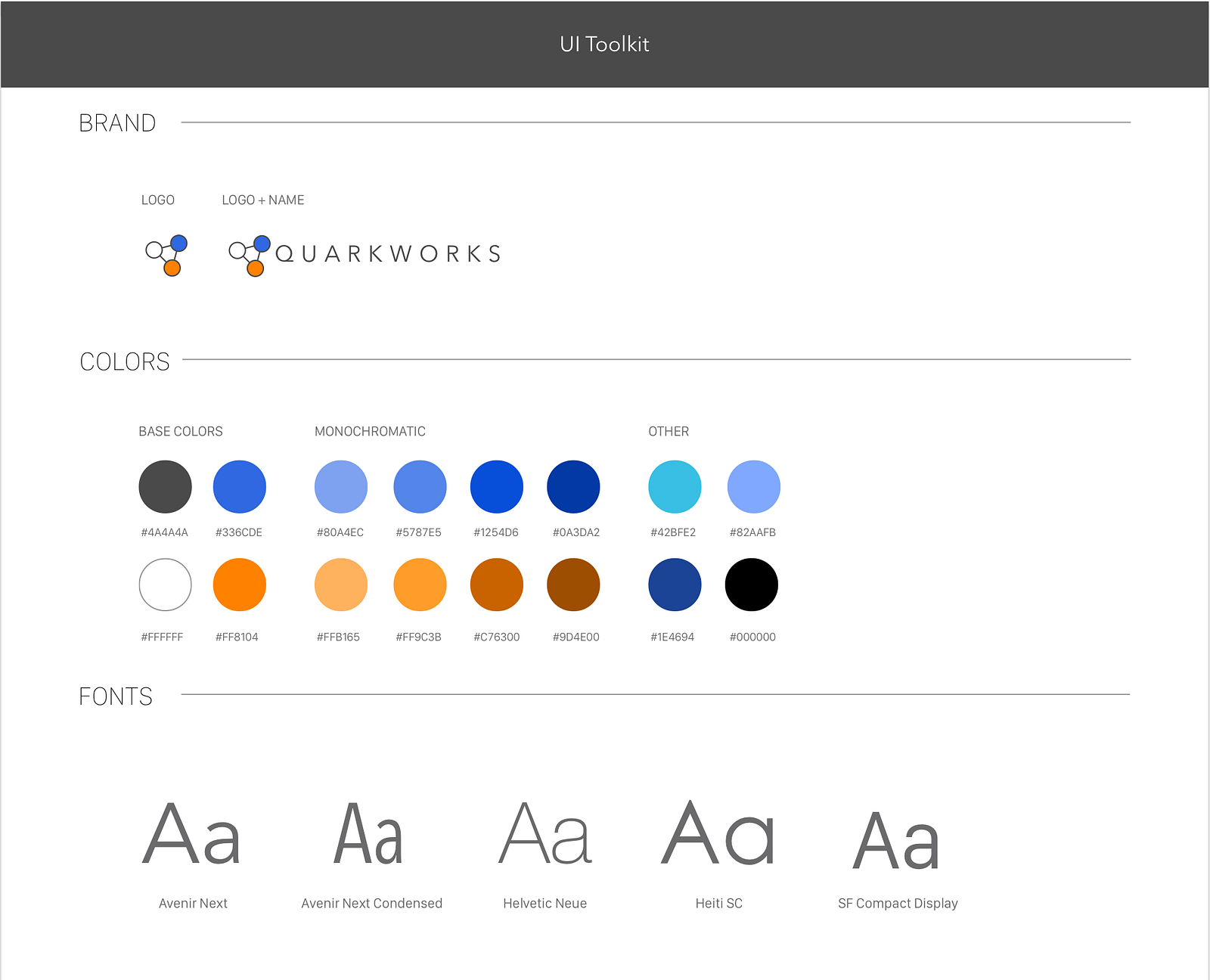Select the dark gray #4A4A4A swatch
Screen dimensions: 1210x980
pos(165,487)
